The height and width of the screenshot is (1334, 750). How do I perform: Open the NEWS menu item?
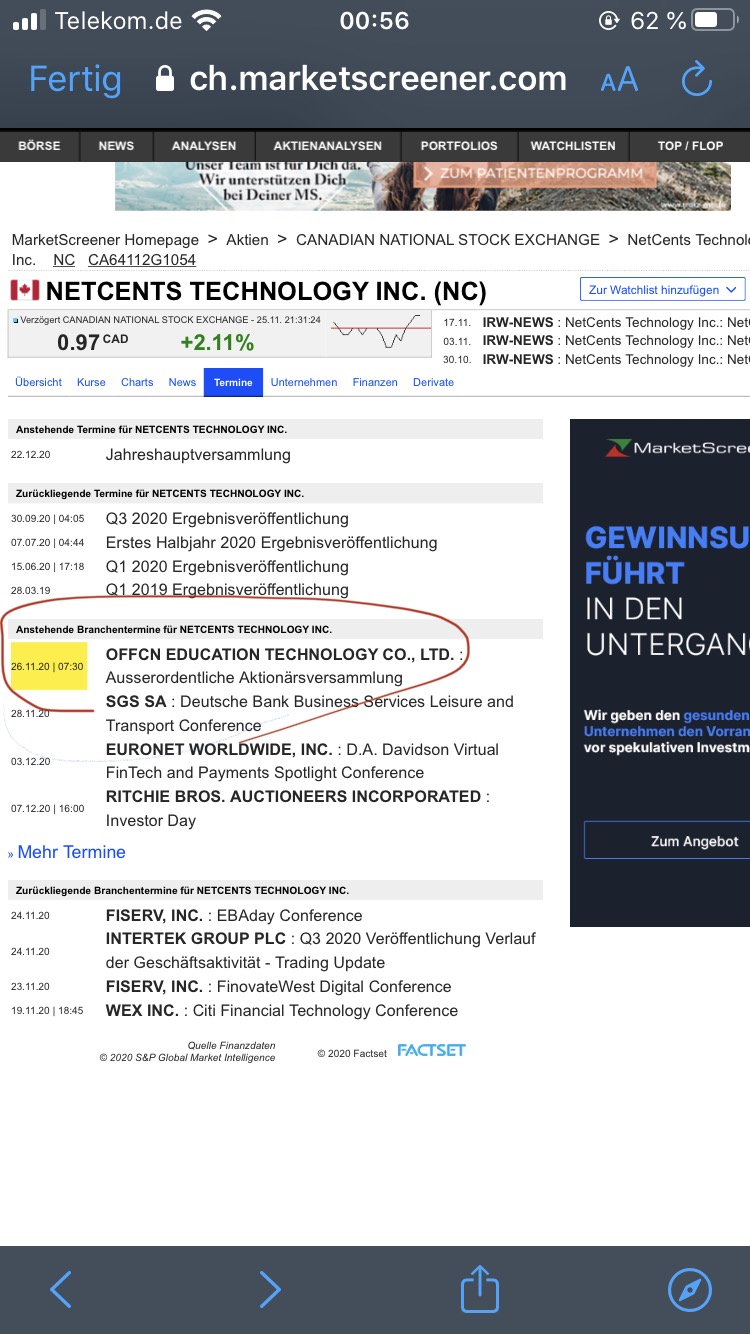116,146
